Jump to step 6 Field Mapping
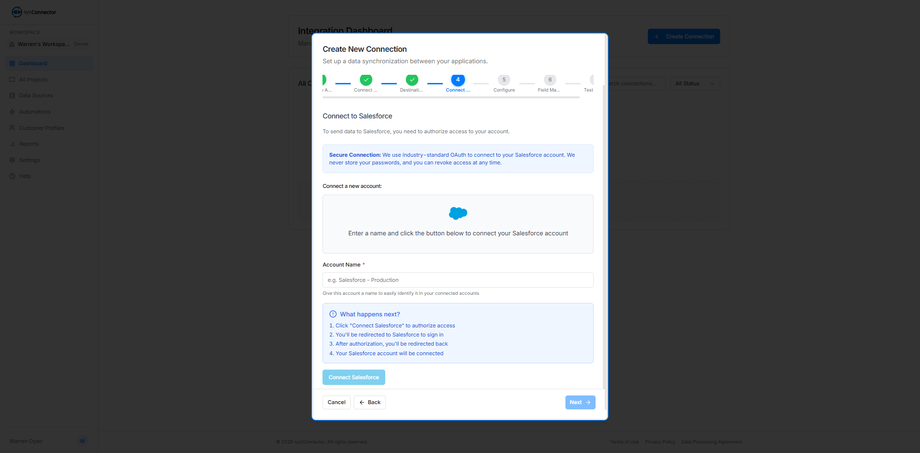Image resolution: width=920 pixels, height=453 pixels. click(550, 80)
